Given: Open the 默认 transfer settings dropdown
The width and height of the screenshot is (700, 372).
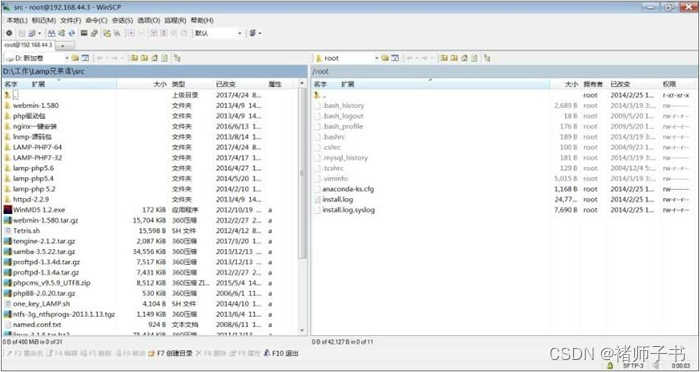Looking at the screenshot, I should 239,33.
